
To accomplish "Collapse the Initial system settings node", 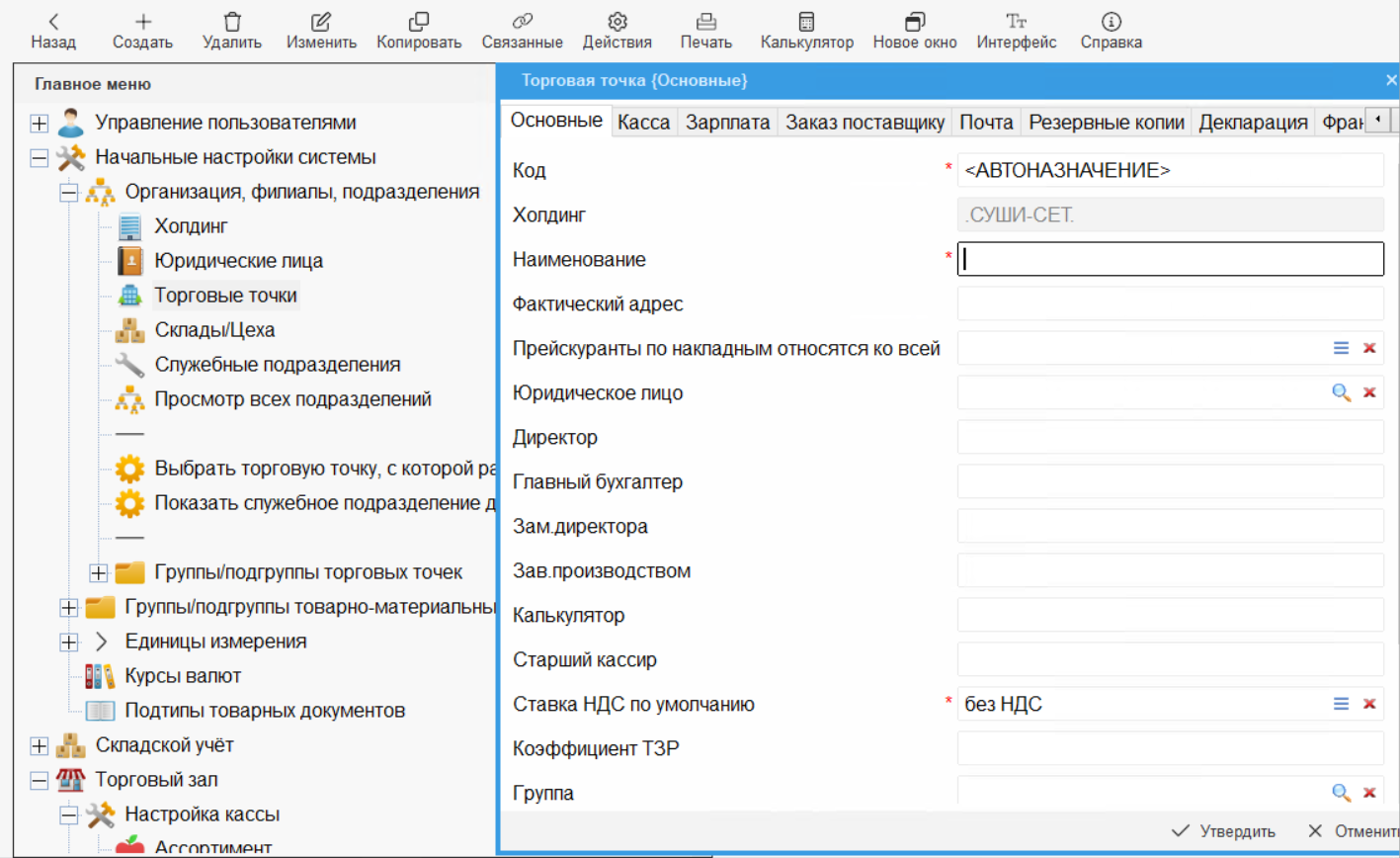I will click(40, 157).
